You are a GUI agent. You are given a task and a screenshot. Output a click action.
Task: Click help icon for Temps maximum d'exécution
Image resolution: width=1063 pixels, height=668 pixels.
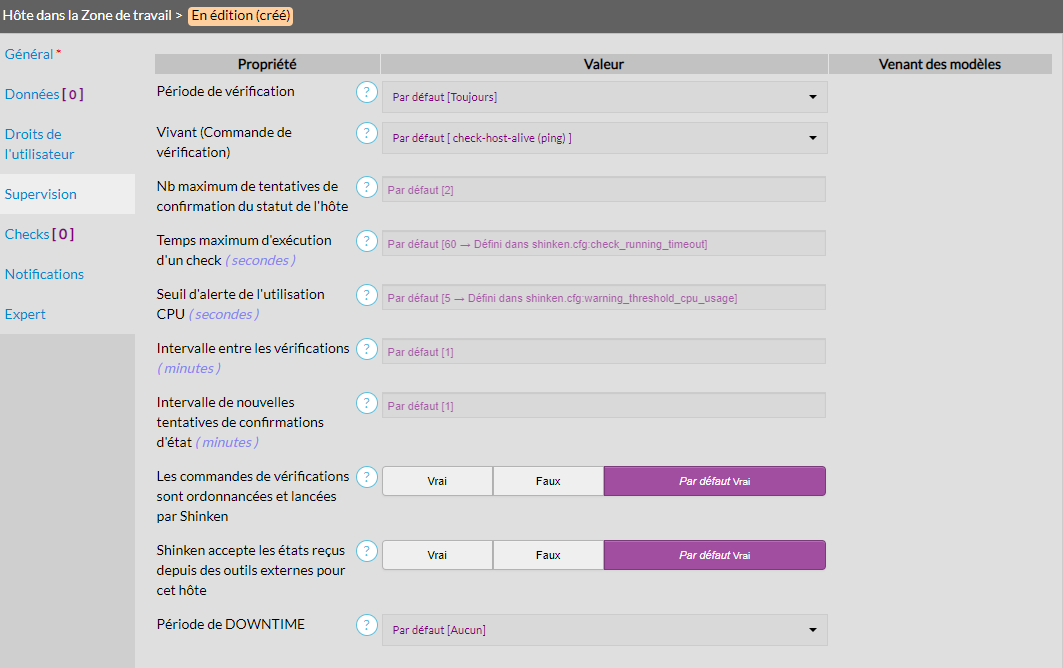click(x=367, y=241)
